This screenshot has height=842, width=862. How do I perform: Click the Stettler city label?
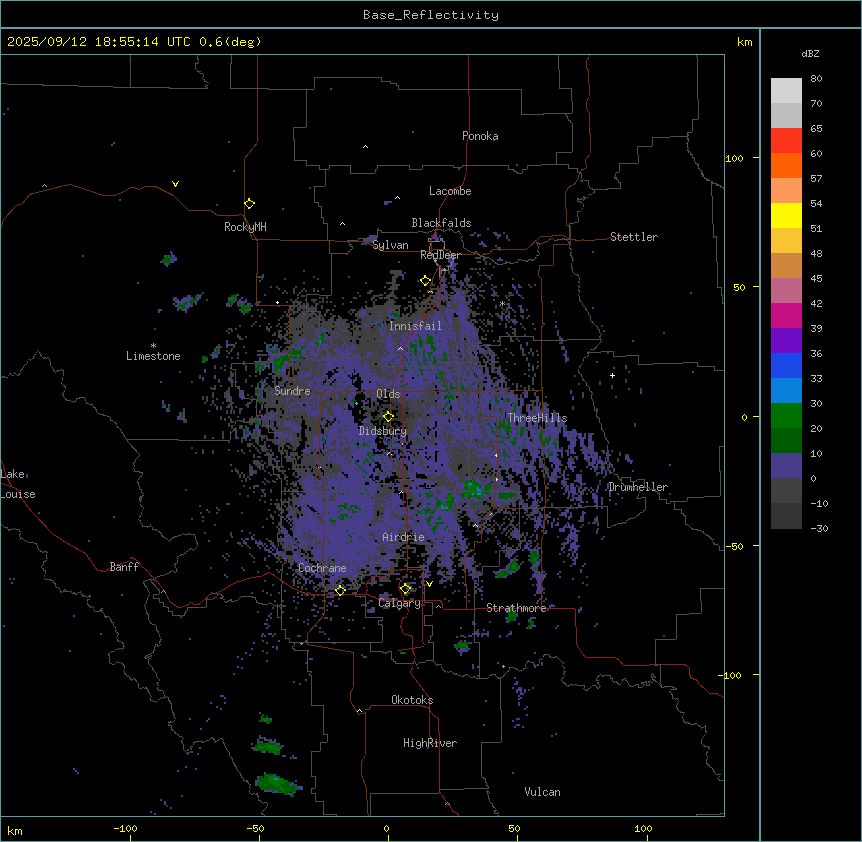click(634, 237)
